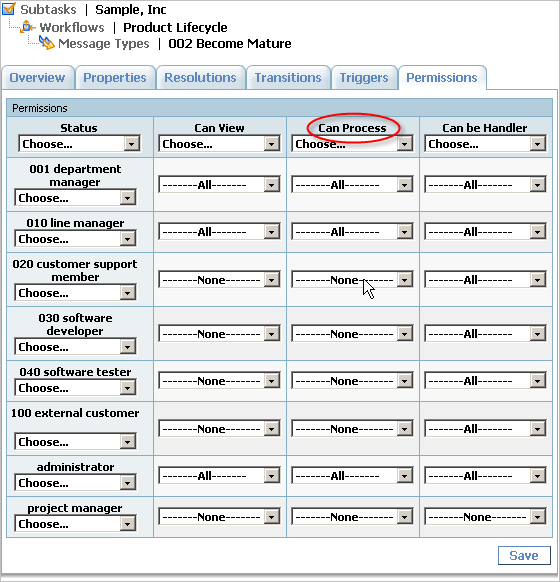Switch to the Properties tab

click(x=115, y=78)
